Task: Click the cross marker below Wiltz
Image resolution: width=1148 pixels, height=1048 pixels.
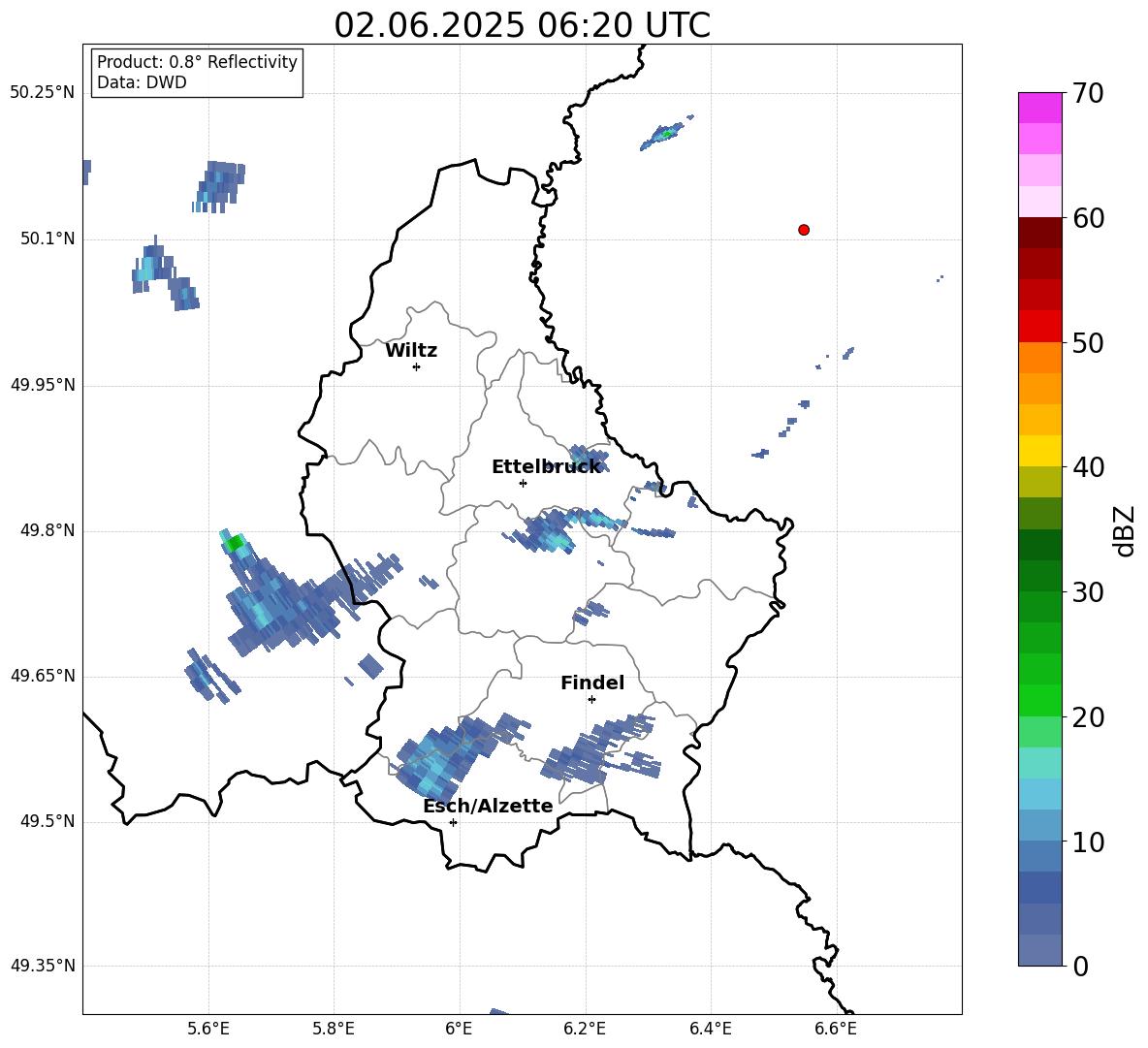Action: pyautogui.click(x=416, y=366)
